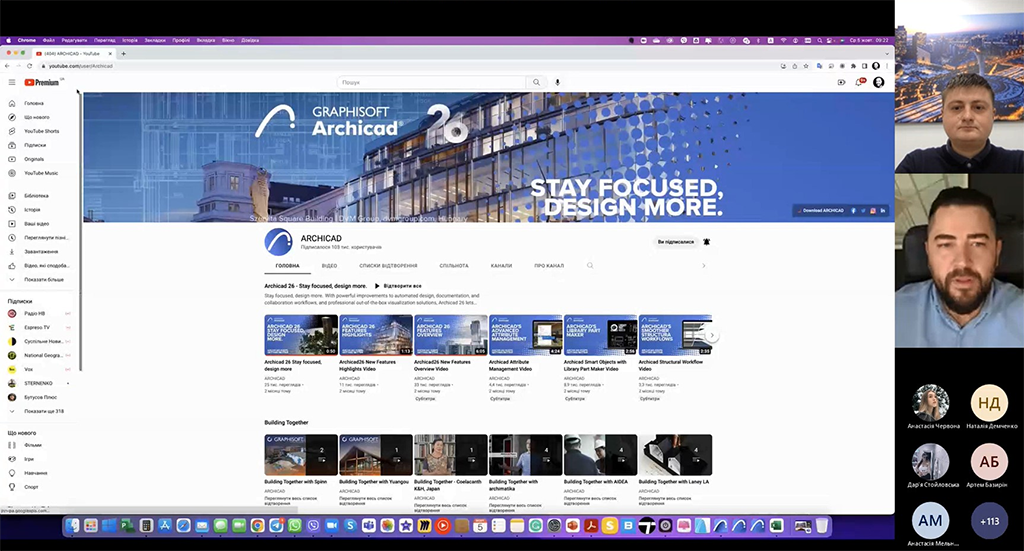Open YouTube Music in the sidebar

[x=39, y=173]
